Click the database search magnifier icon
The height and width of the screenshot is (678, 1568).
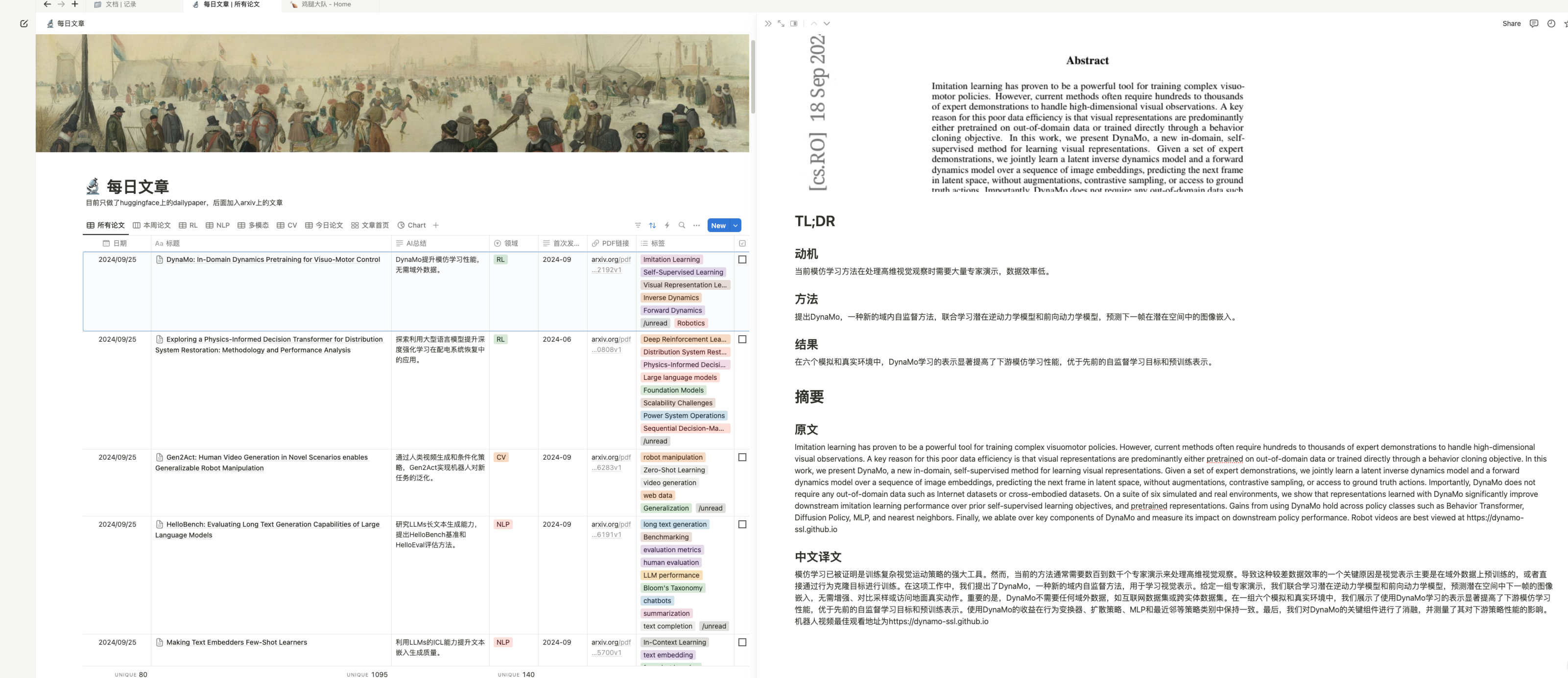point(682,225)
